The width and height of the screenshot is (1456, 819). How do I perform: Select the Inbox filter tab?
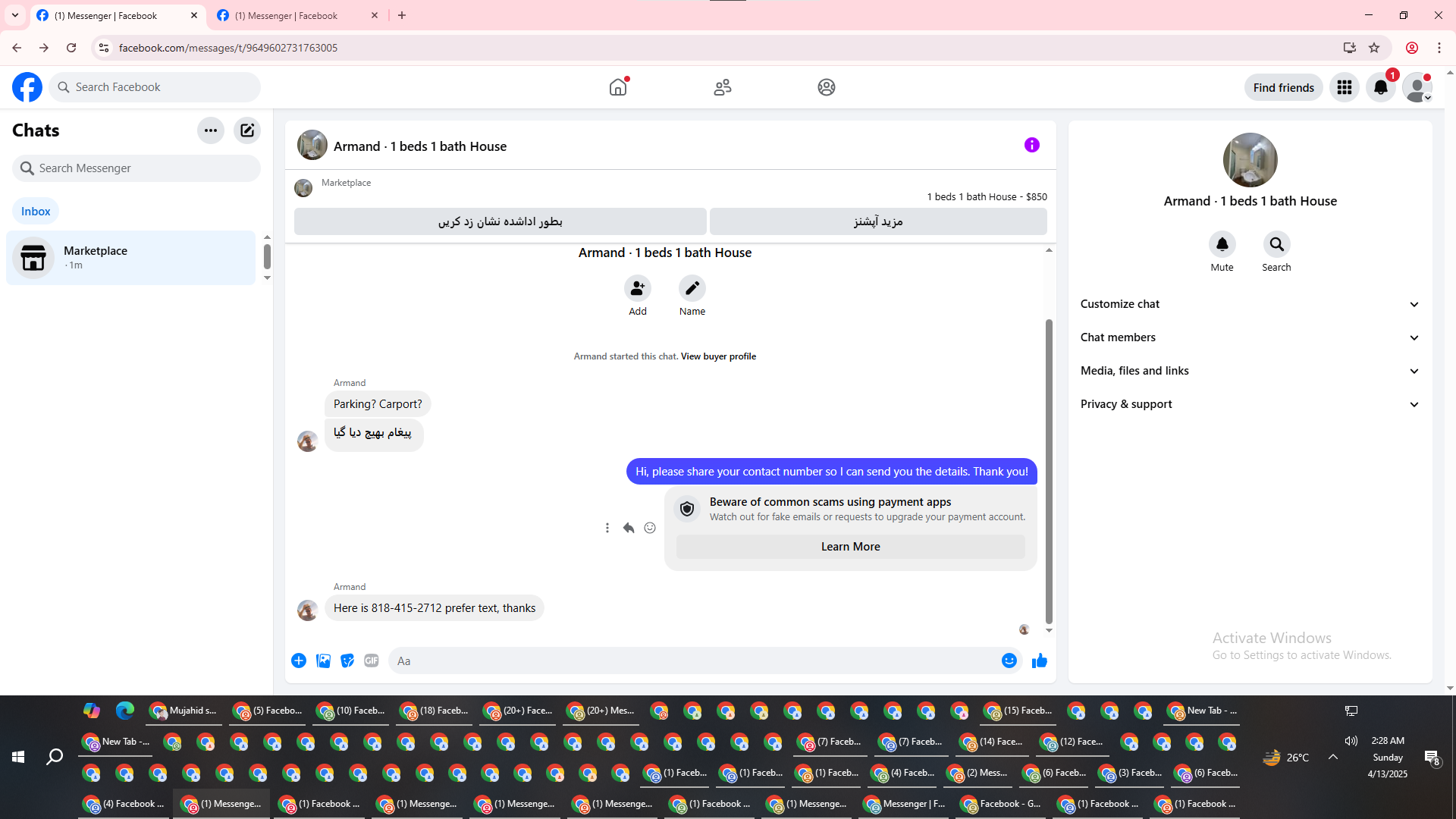[x=36, y=212]
